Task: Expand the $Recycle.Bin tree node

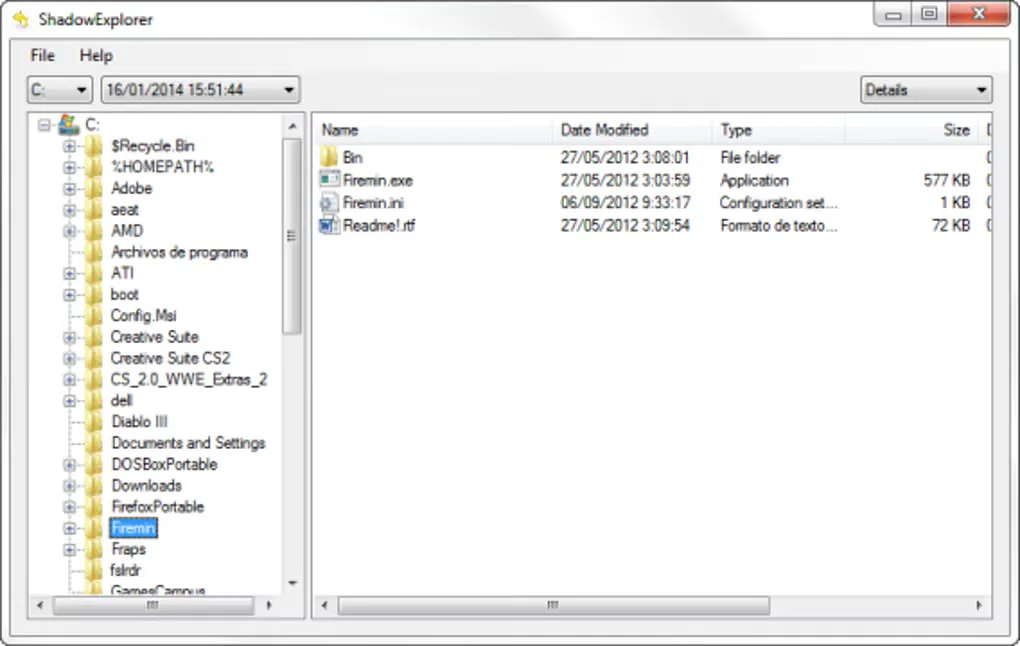Action: [69, 146]
